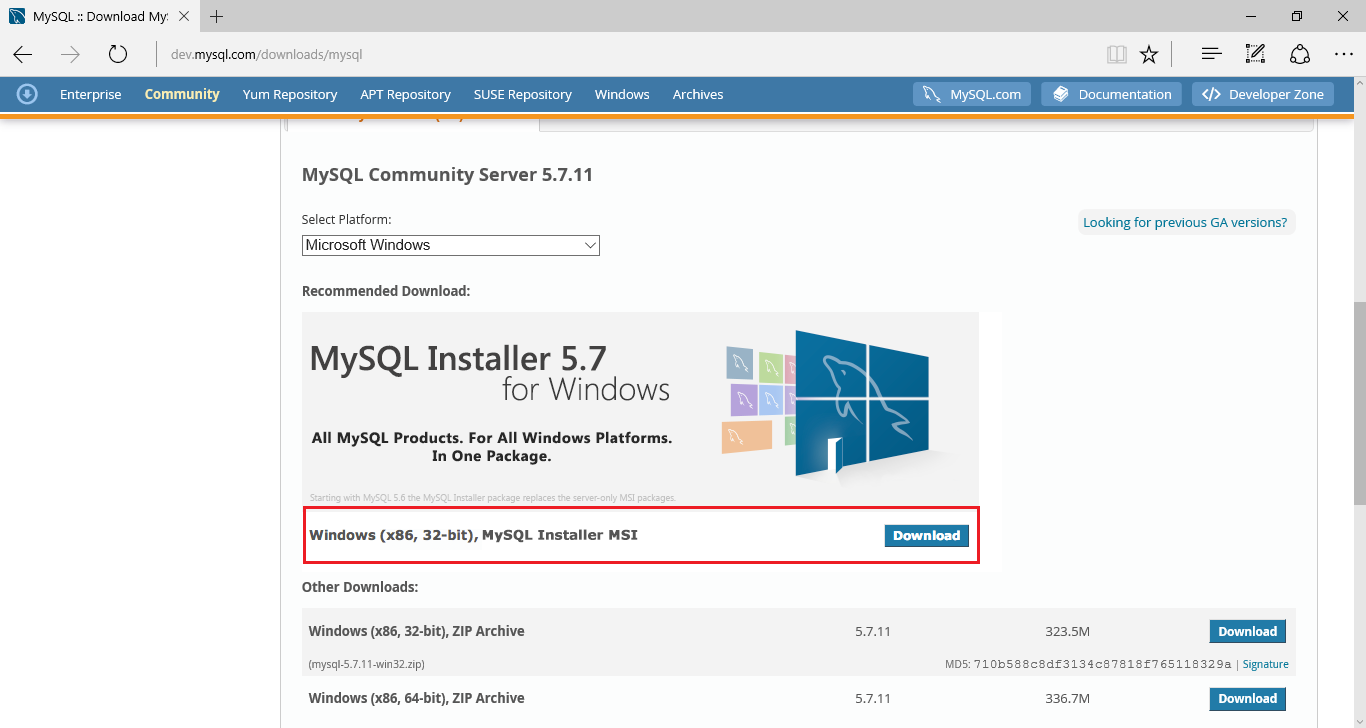Image resolution: width=1366 pixels, height=728 pixels.
Task: Open the Edge Share icon
Action: point(1299,54)
